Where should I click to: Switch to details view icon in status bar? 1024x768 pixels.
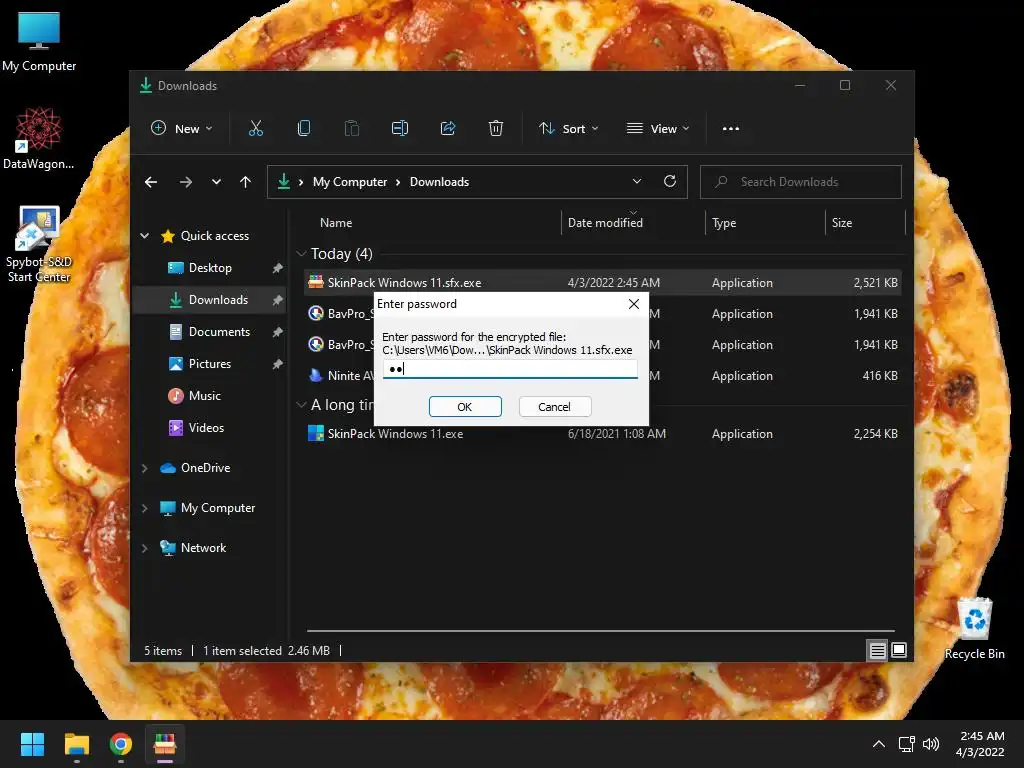877,650
